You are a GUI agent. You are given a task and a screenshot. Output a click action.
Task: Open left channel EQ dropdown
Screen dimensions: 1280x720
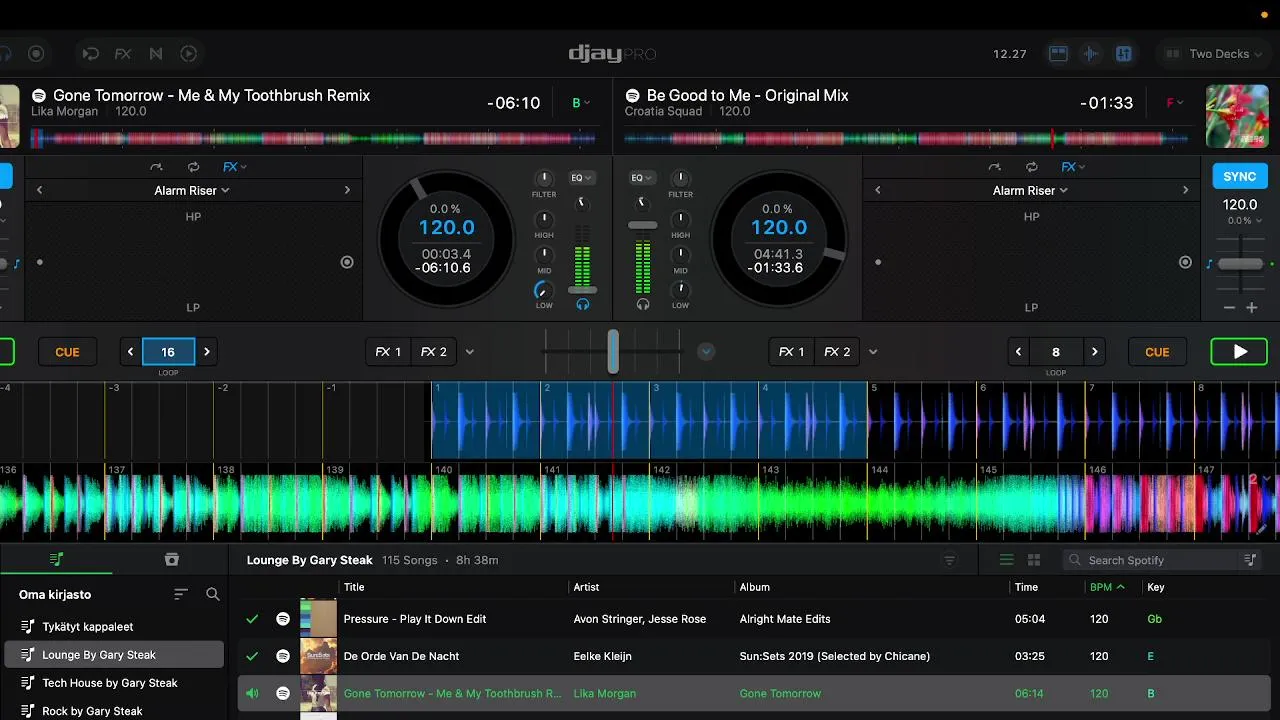581,178
